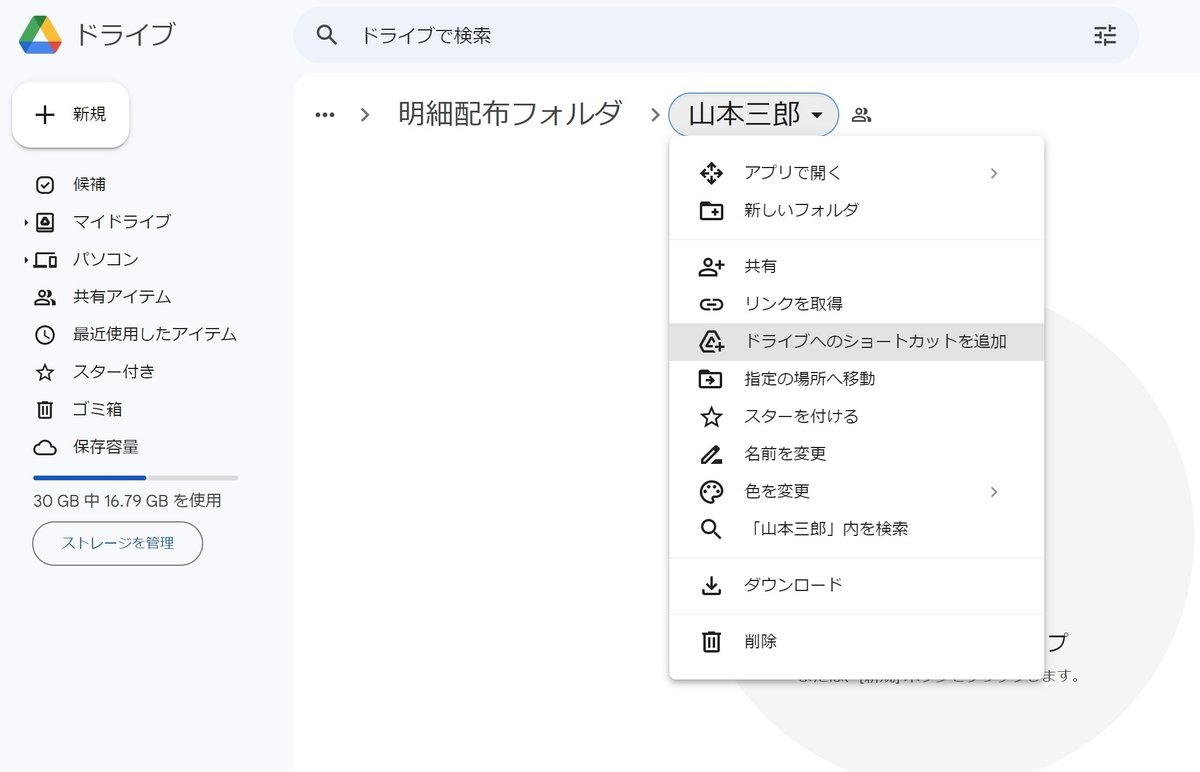Click the マイドライブ drive icon
1200x772 pixels.
[x=45, y=222]
